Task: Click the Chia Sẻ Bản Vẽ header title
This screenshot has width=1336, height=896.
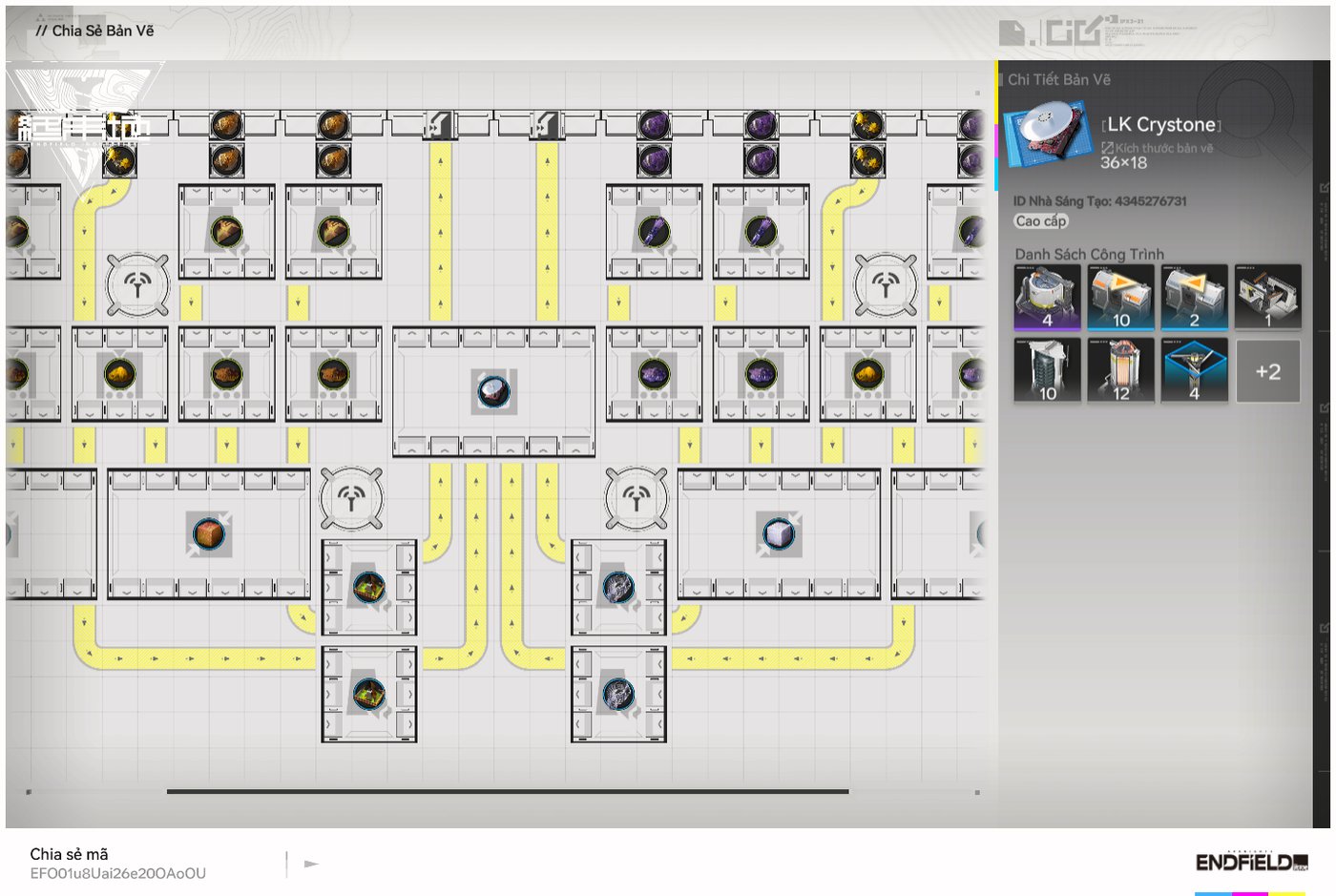Action: tap(102, 31)
